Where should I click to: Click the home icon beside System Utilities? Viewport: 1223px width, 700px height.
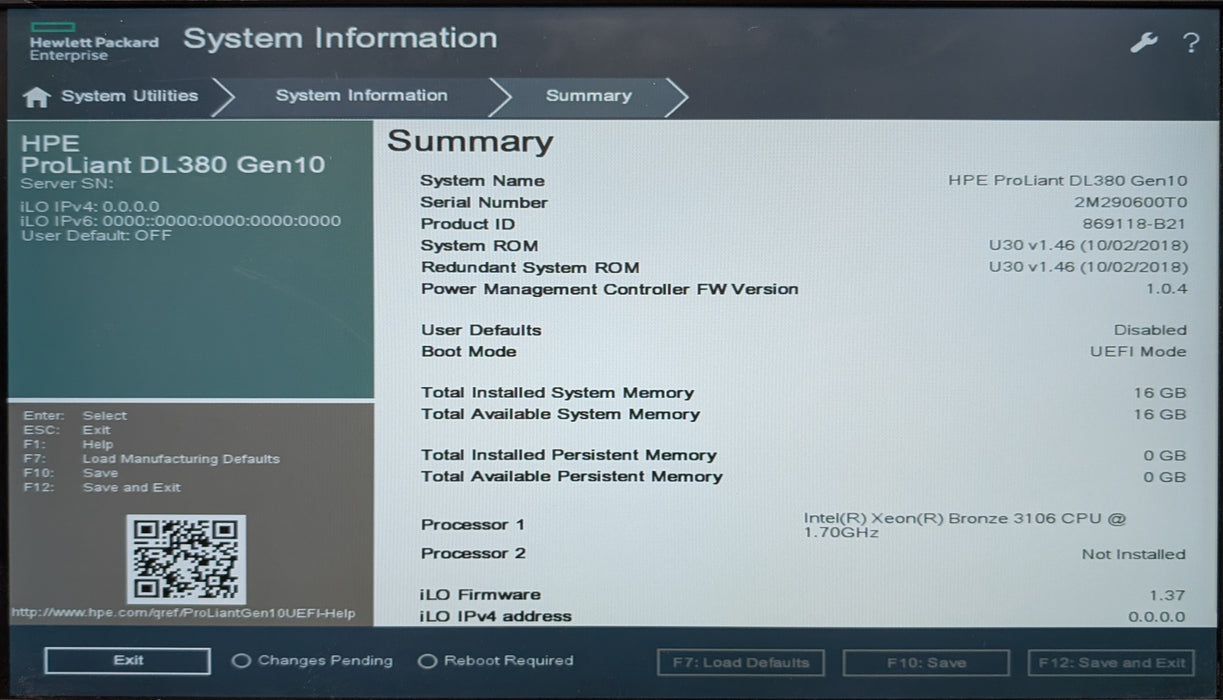36,97
